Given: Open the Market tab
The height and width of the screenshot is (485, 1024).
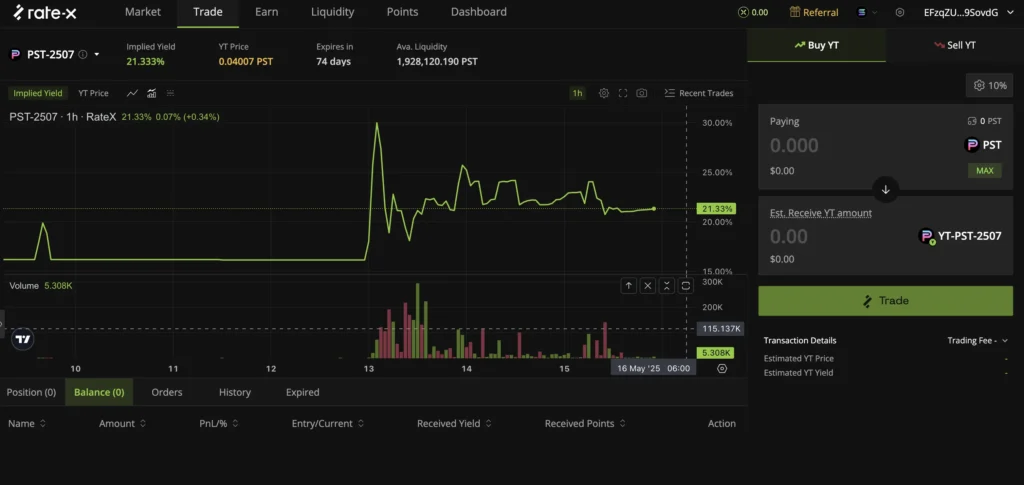Looking at the screenshot, I should click(x=142, y=12).
